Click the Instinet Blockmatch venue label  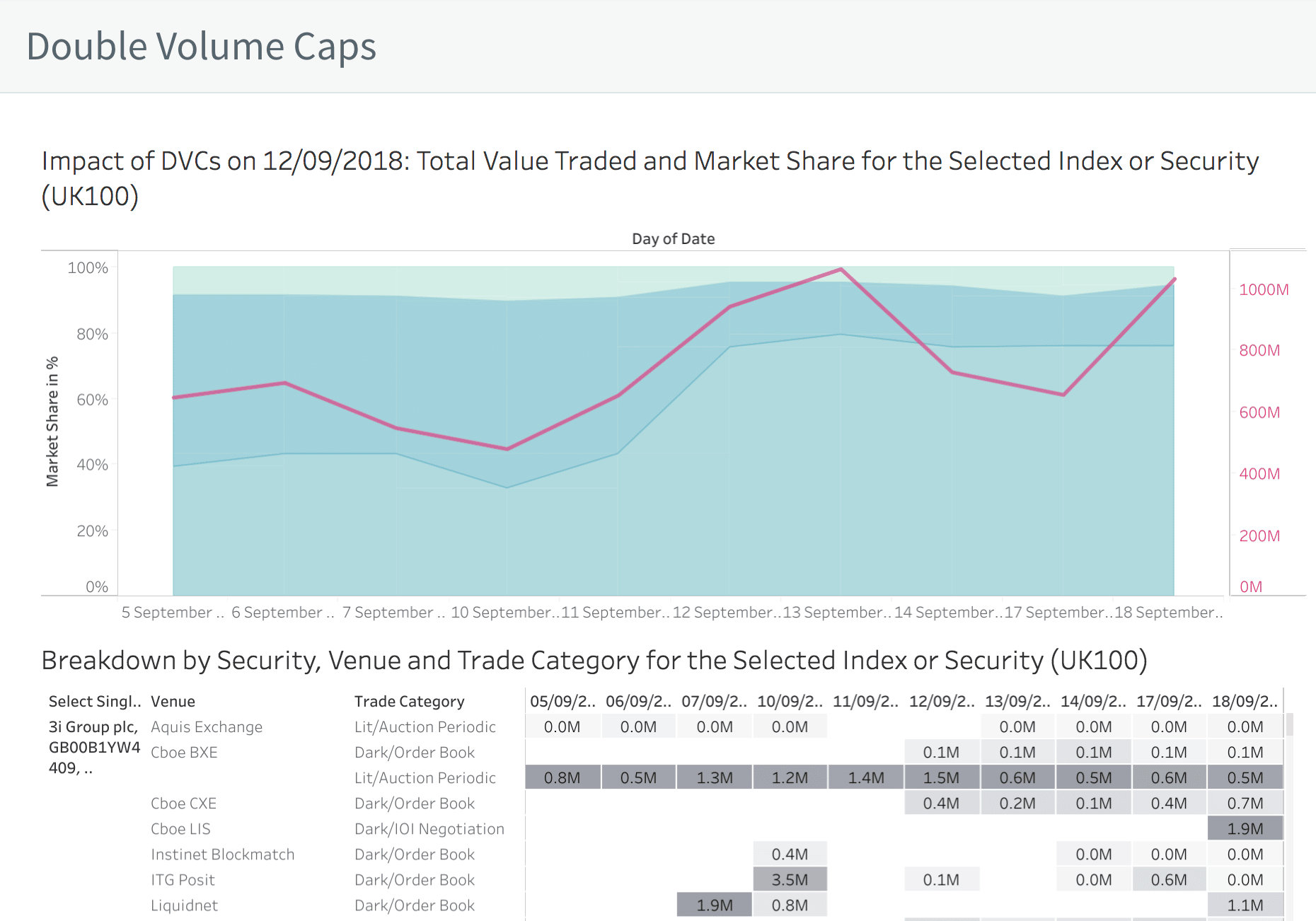(x=222, y=855)
